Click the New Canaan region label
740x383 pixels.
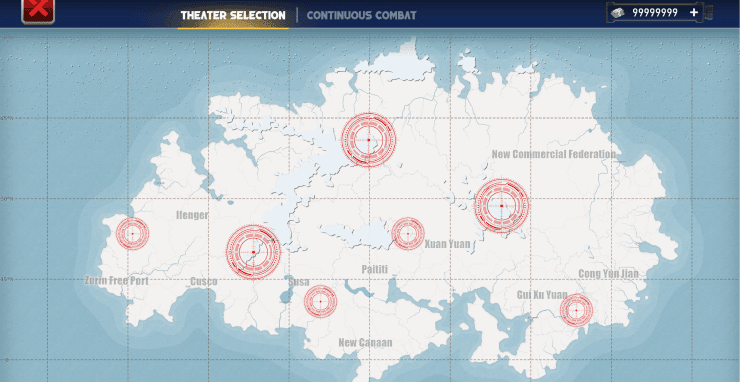point(365,343)
